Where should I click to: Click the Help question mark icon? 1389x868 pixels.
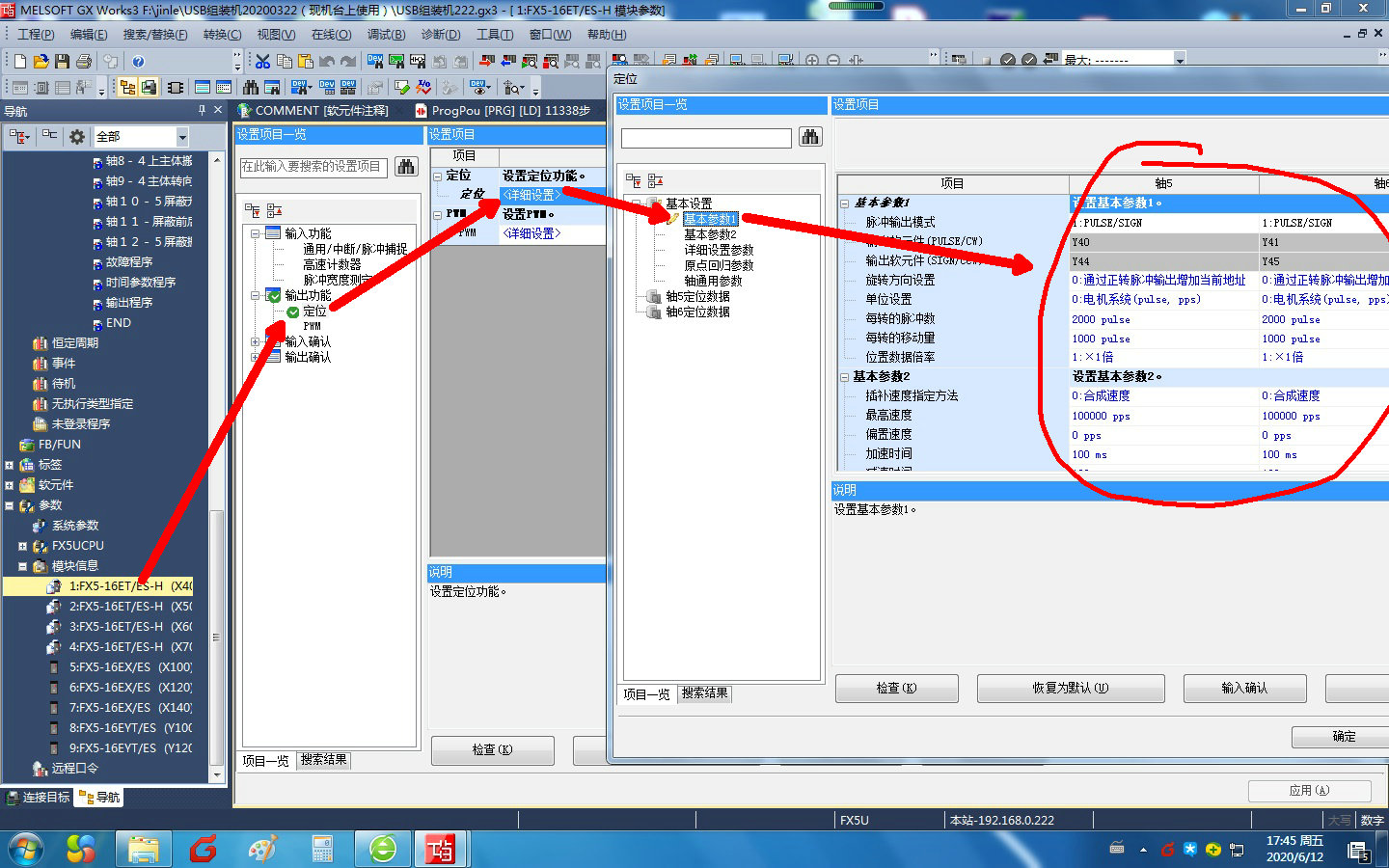(x=138, y=61)
